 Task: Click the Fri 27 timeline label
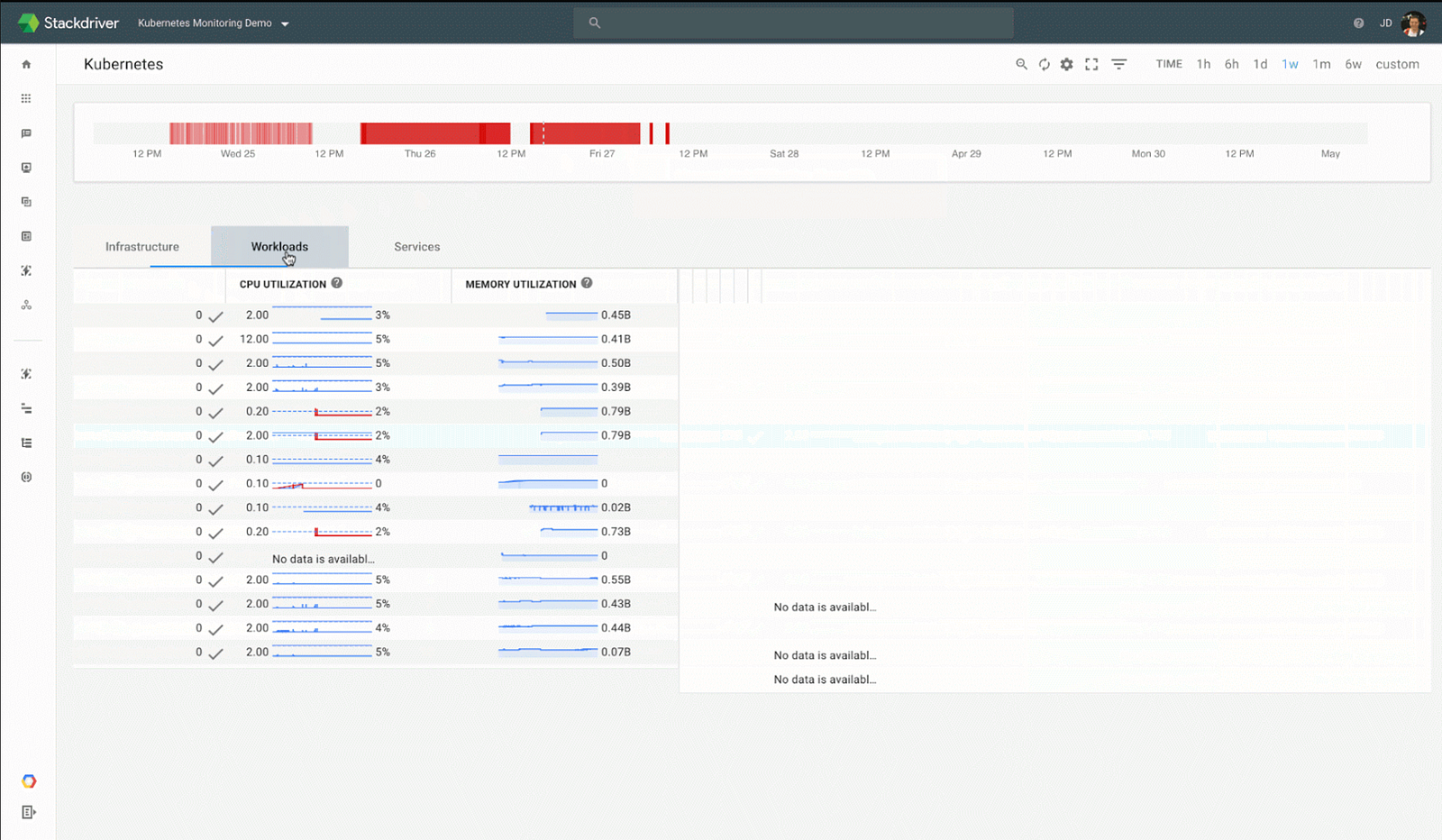pyautogui.click(x=602, y=154)
